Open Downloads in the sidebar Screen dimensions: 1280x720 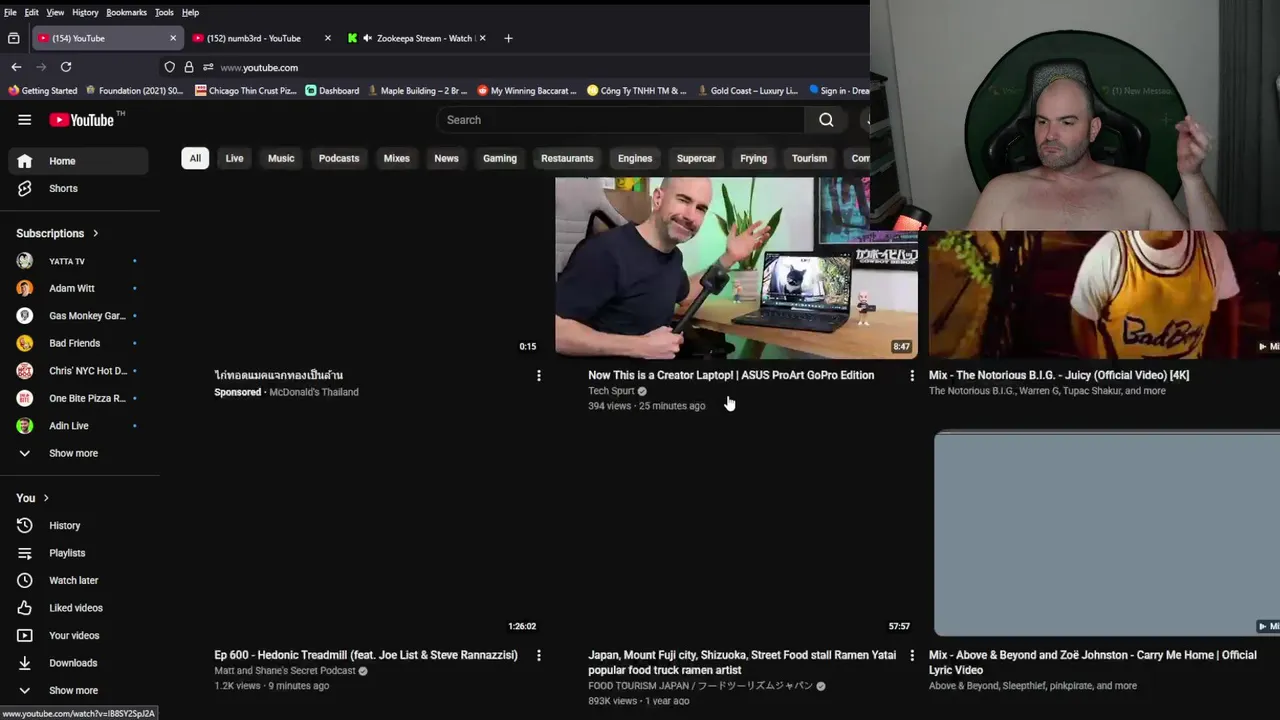[79, 663]
